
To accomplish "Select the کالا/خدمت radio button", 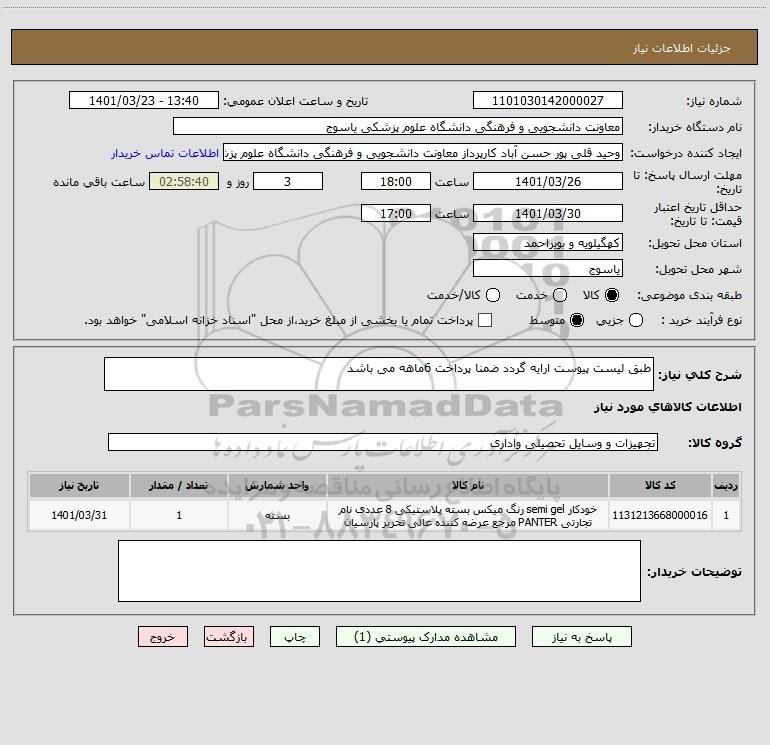I will pos(493,295).
